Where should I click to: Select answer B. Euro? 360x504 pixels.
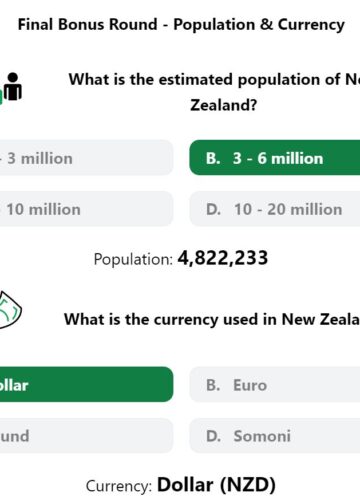pos(275,384)
